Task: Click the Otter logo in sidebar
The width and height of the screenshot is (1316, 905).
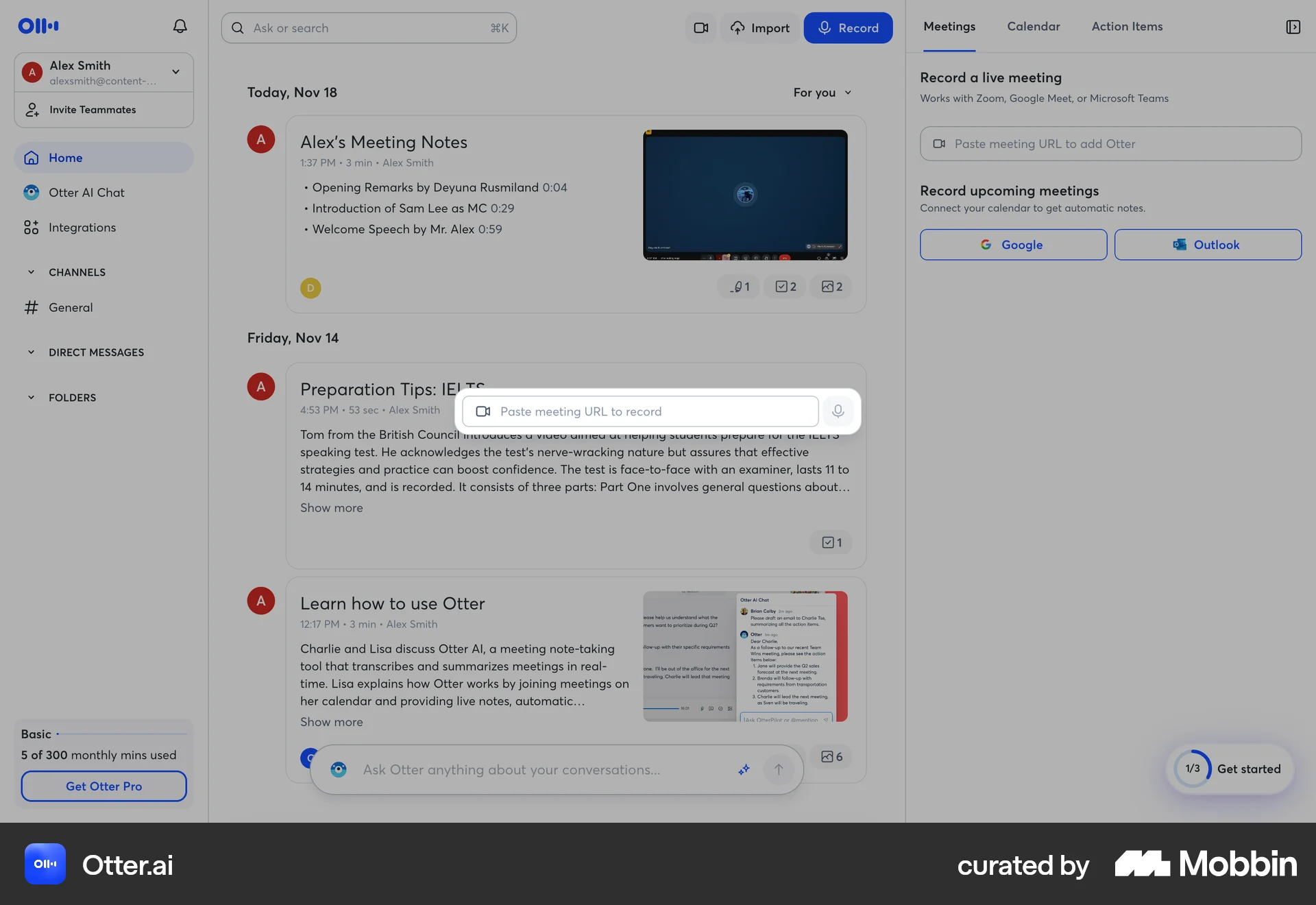Action: pyautogui.click(x=38, y=26)
